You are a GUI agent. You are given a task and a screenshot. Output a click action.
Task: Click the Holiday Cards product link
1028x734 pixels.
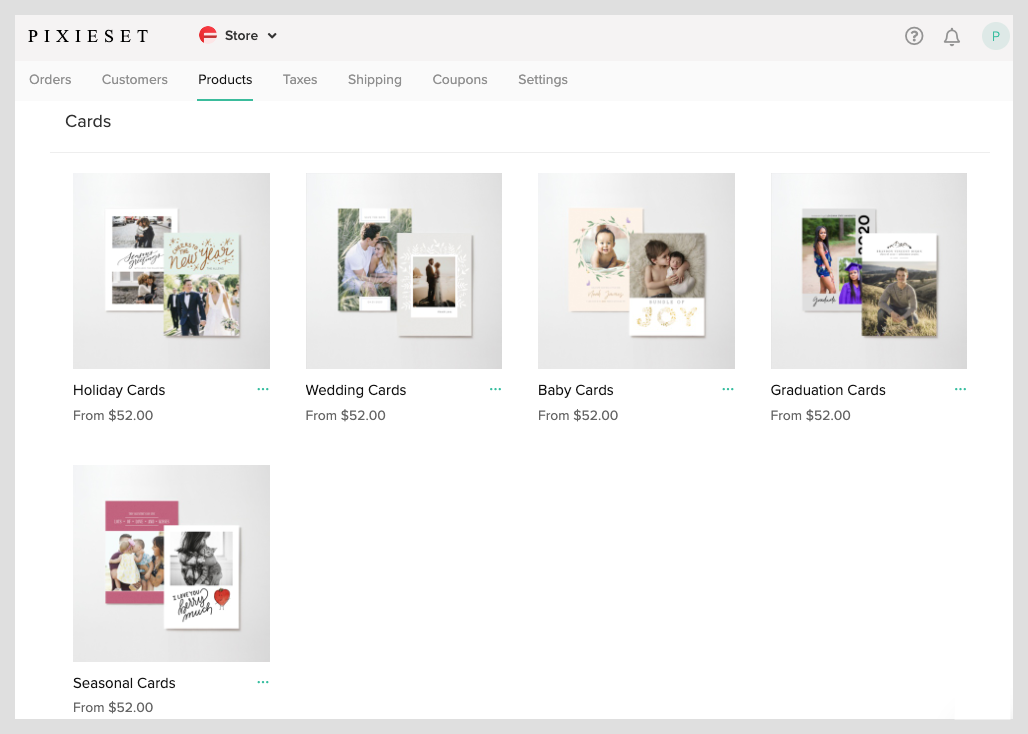tap(118, 390)
